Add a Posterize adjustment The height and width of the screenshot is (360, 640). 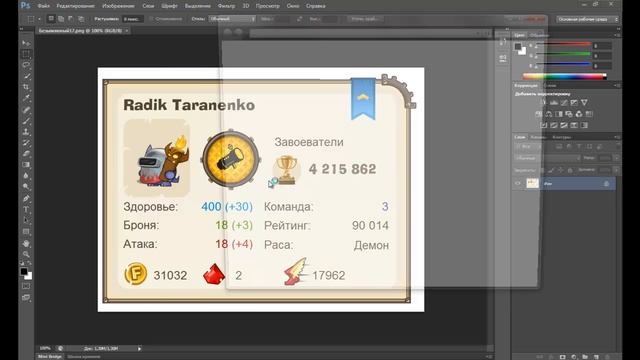(x=554, y=125)
